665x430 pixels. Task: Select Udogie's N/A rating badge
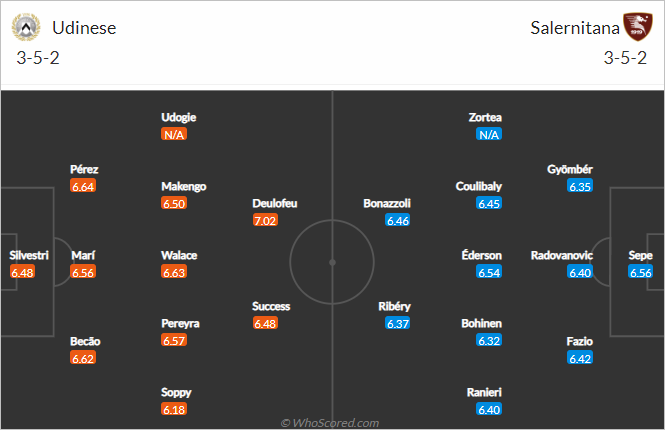pyautogui.click(x=174, y=134)
